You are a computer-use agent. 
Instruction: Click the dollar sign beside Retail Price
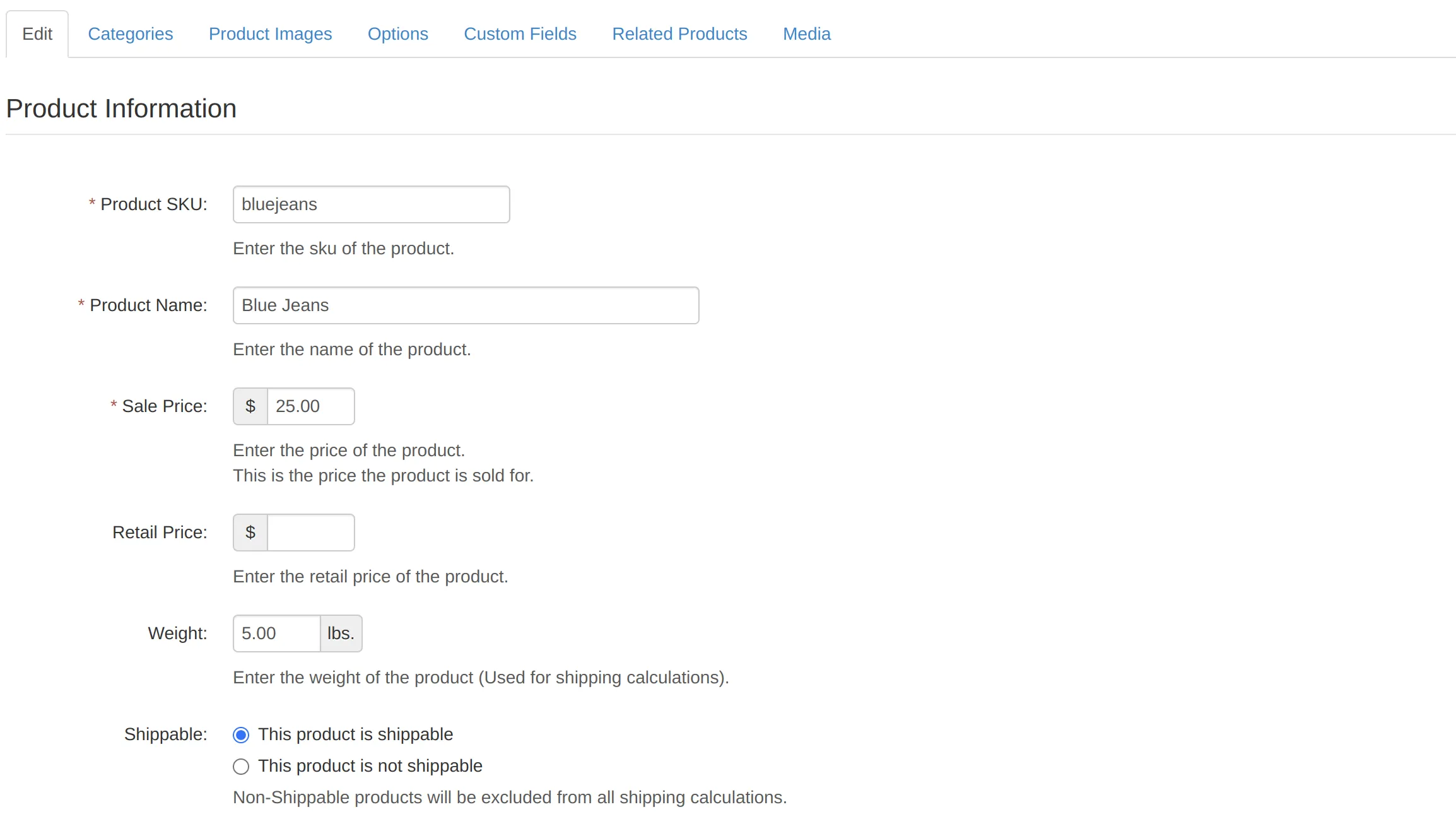(249, 532)
